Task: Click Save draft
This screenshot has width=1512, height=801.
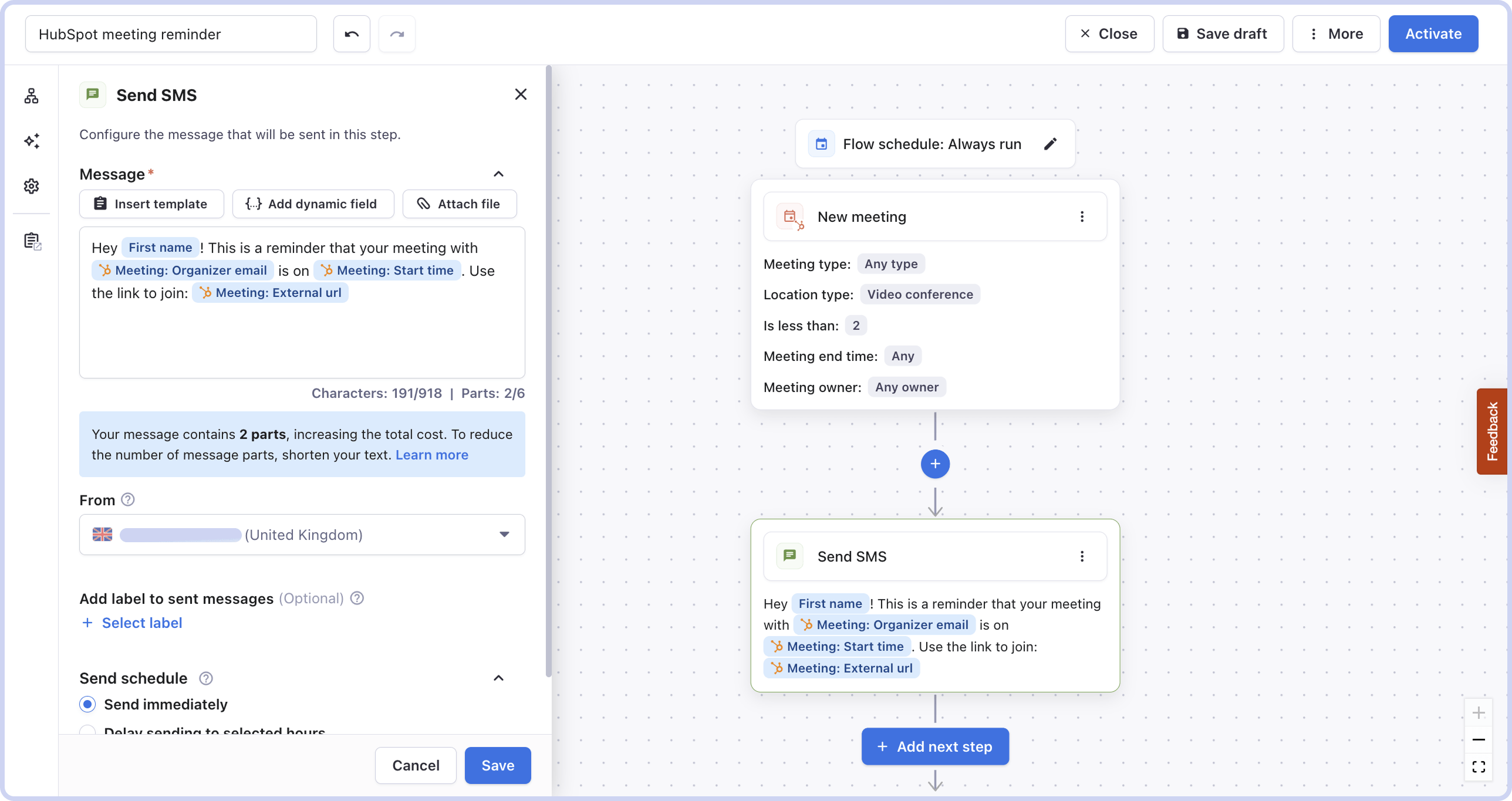Action: [1223, 34]
